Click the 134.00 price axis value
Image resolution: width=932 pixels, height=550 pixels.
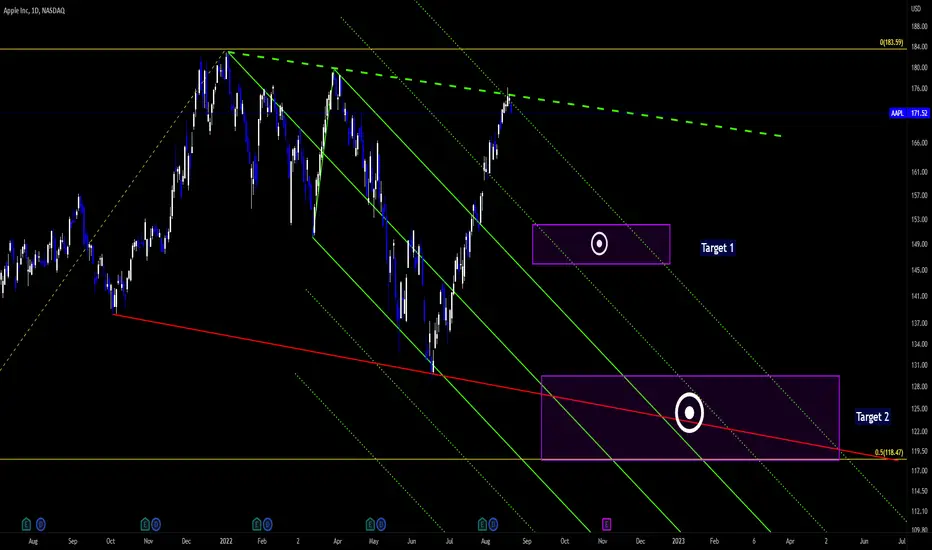pos(919,344)
